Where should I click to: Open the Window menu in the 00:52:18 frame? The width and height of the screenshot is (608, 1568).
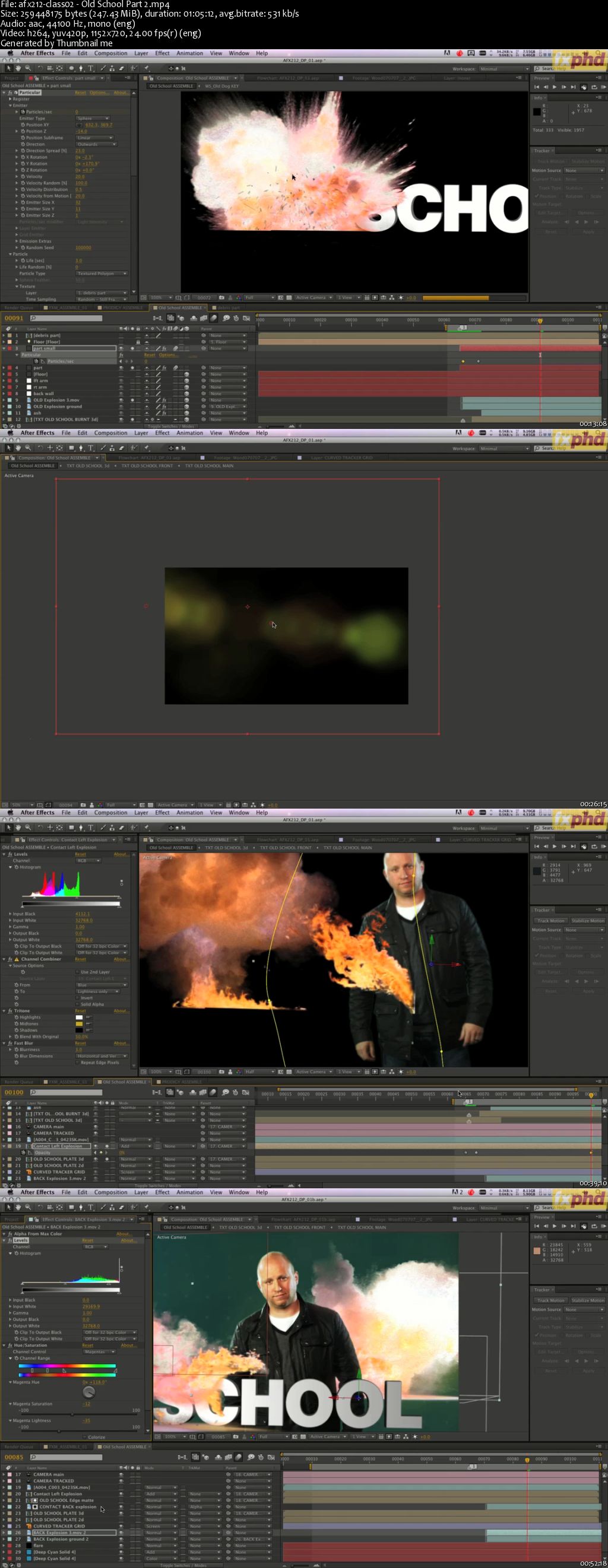(x=239, y=1192)
